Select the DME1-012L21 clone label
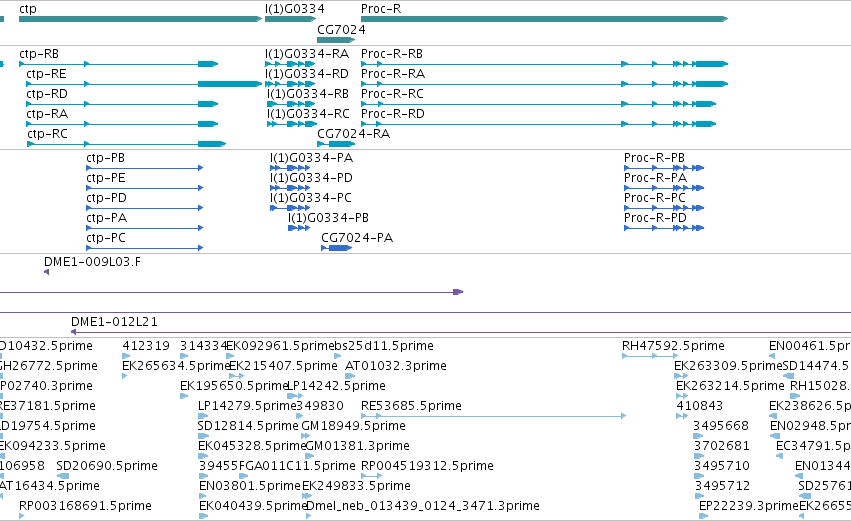Image resolution: width=851 pixels, height=521 pixels. click(115, 322)
